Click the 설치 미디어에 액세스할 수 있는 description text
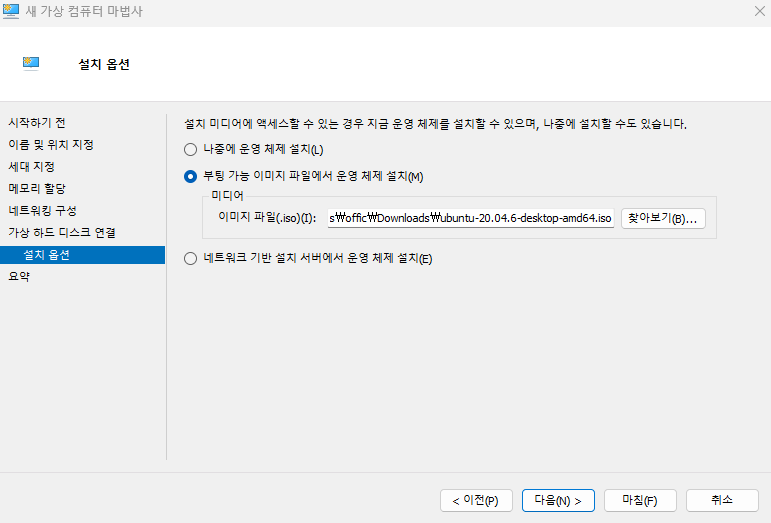The image size is (771, 523). click(x=435, y=124)
